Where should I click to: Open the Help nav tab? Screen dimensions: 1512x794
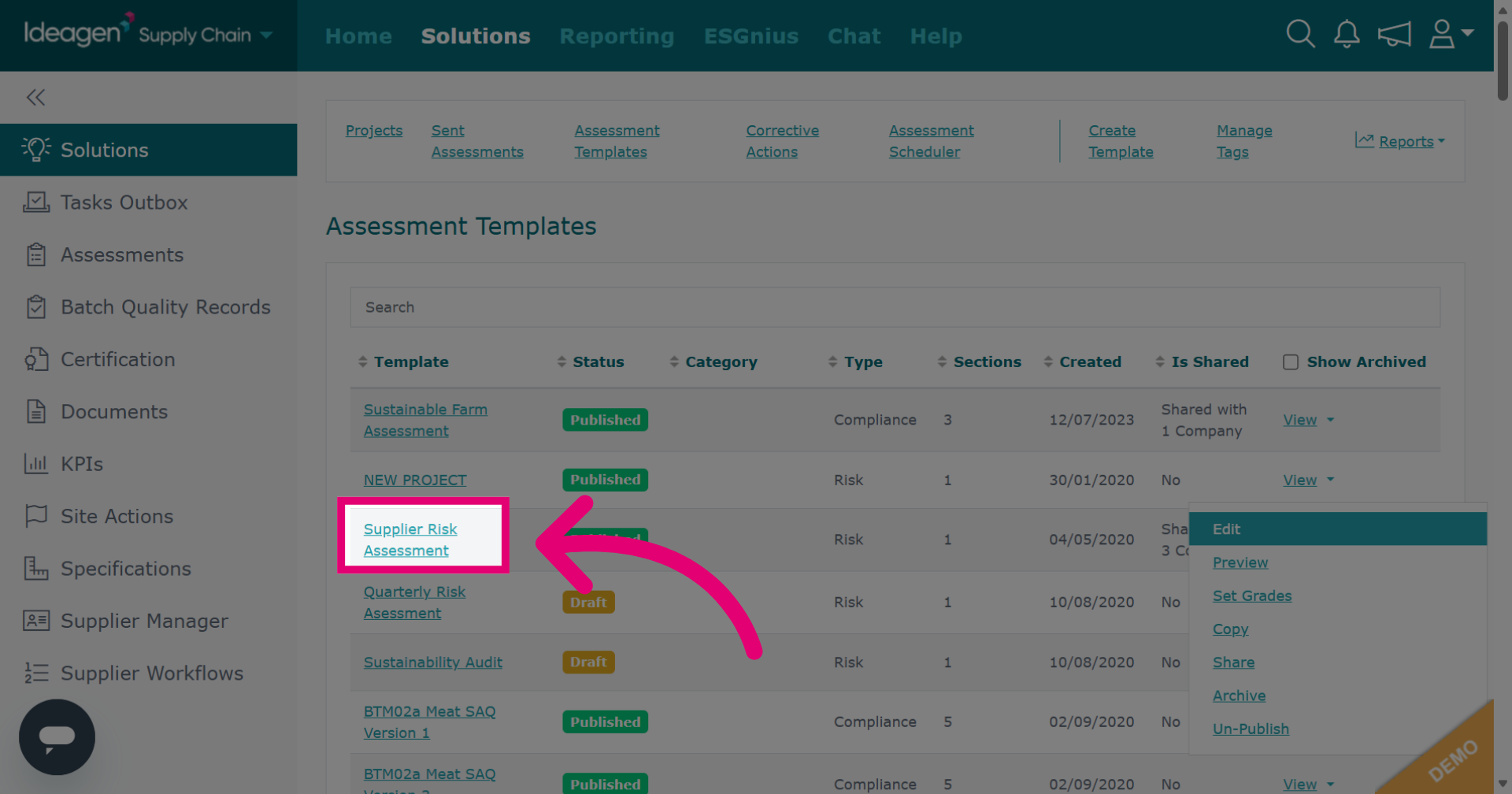[936, 36]
